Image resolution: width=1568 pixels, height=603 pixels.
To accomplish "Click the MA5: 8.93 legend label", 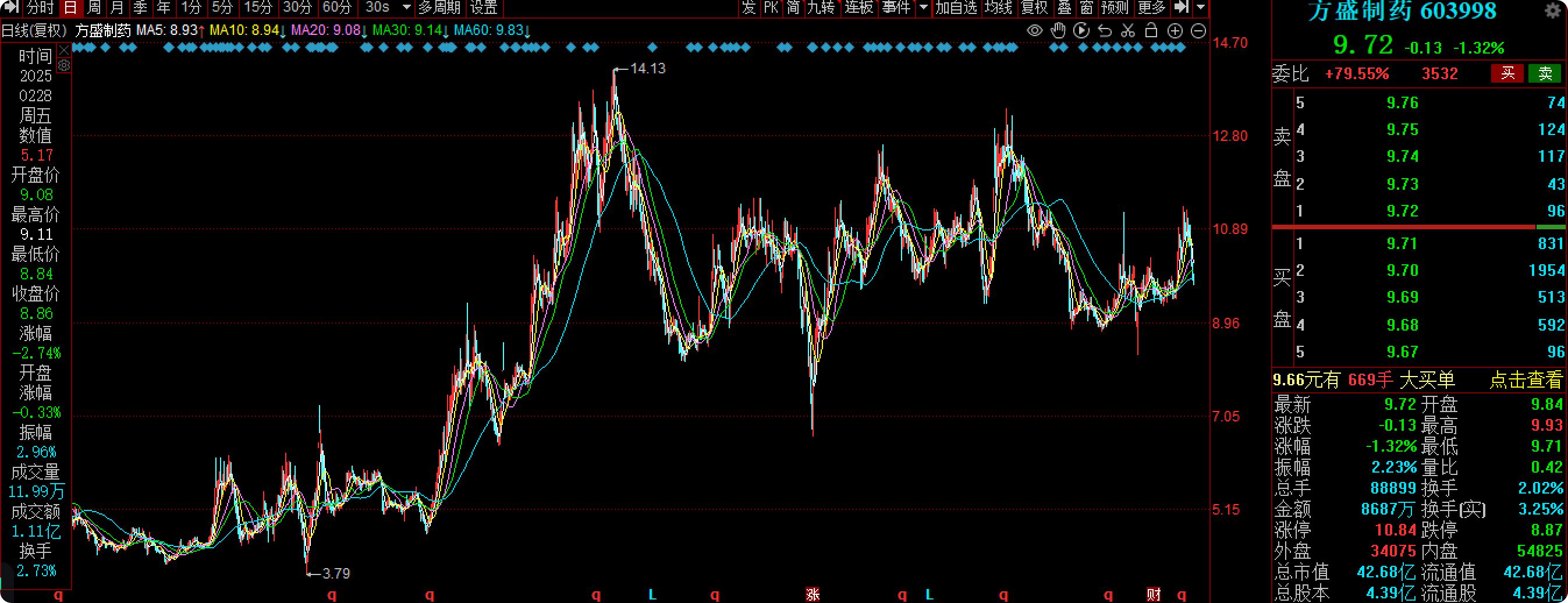I will tap(171, 30).
